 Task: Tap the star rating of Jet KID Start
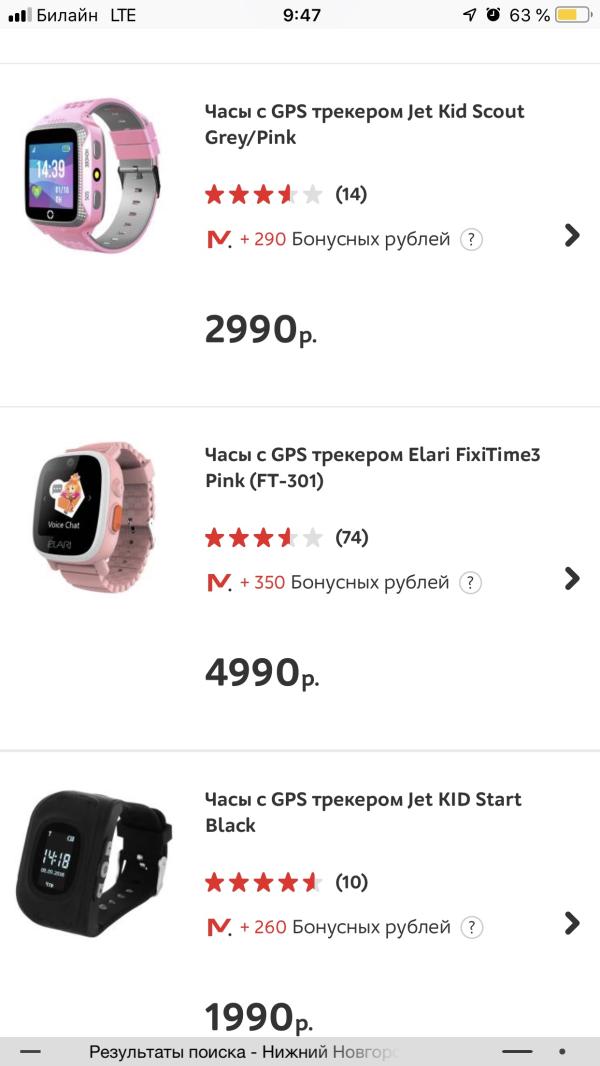[264, 882]
